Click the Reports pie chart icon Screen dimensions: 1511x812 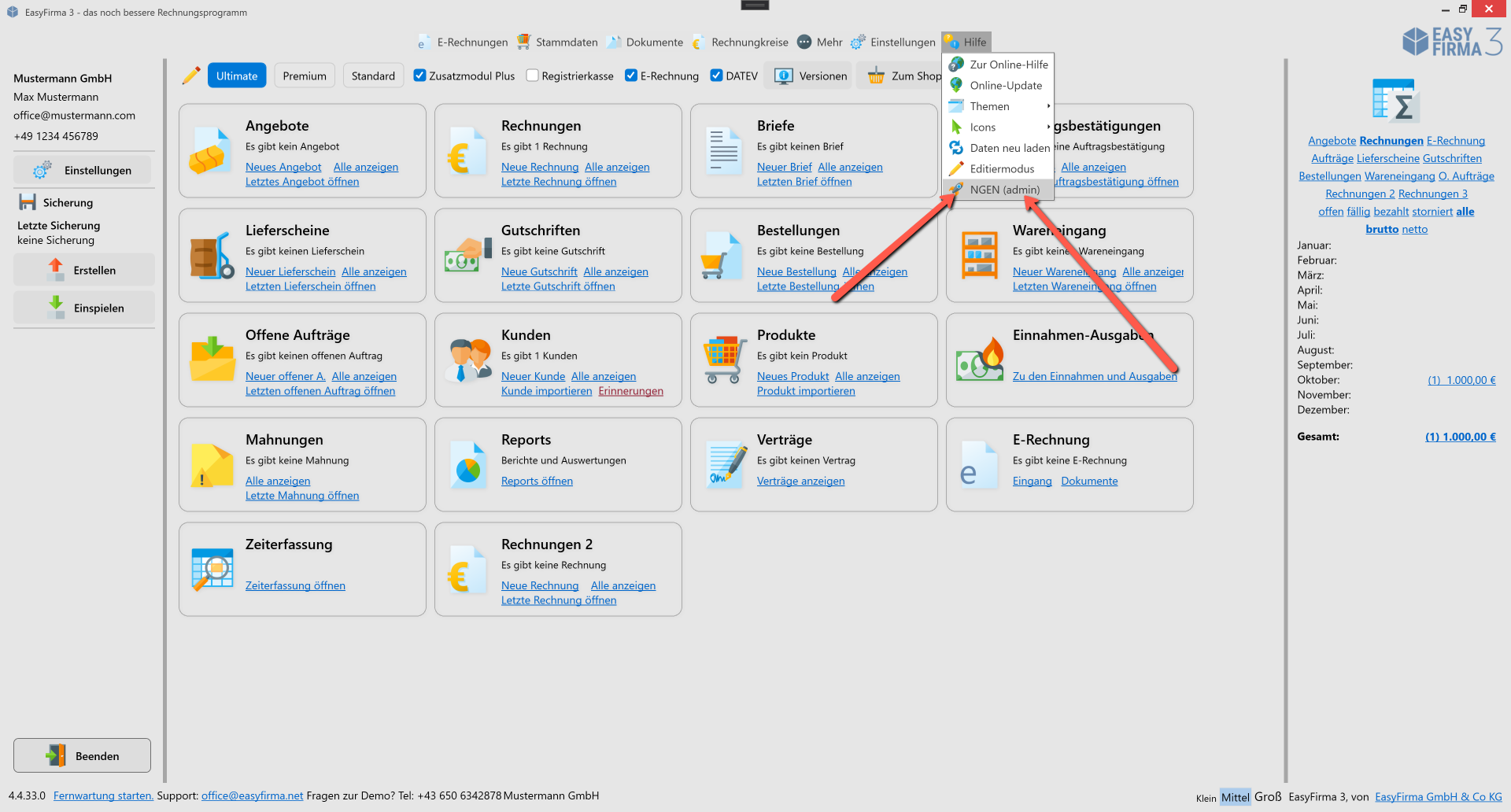tap(467, 466)
